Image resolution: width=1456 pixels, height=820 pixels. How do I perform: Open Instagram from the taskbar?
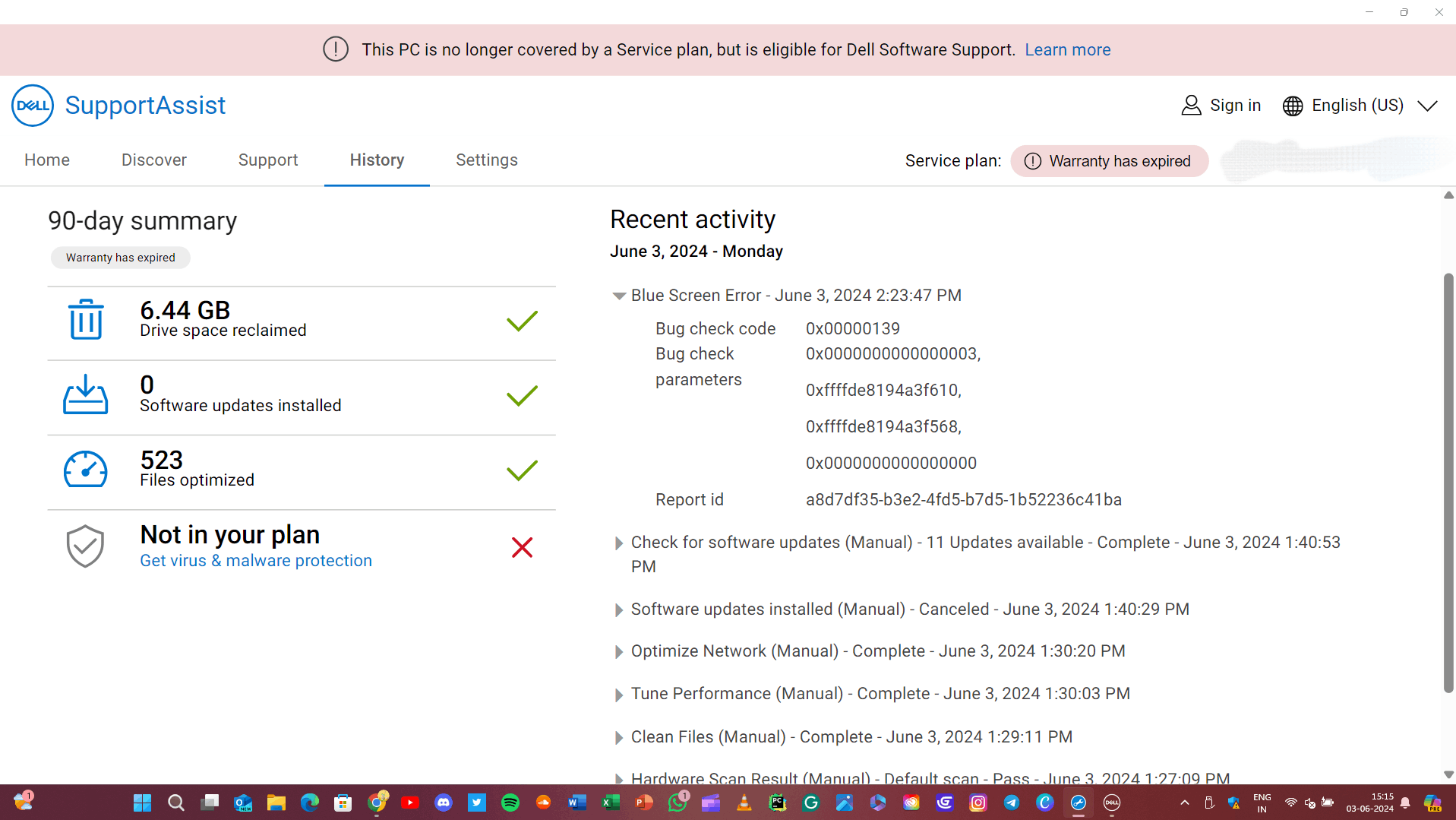pos(978,803)
